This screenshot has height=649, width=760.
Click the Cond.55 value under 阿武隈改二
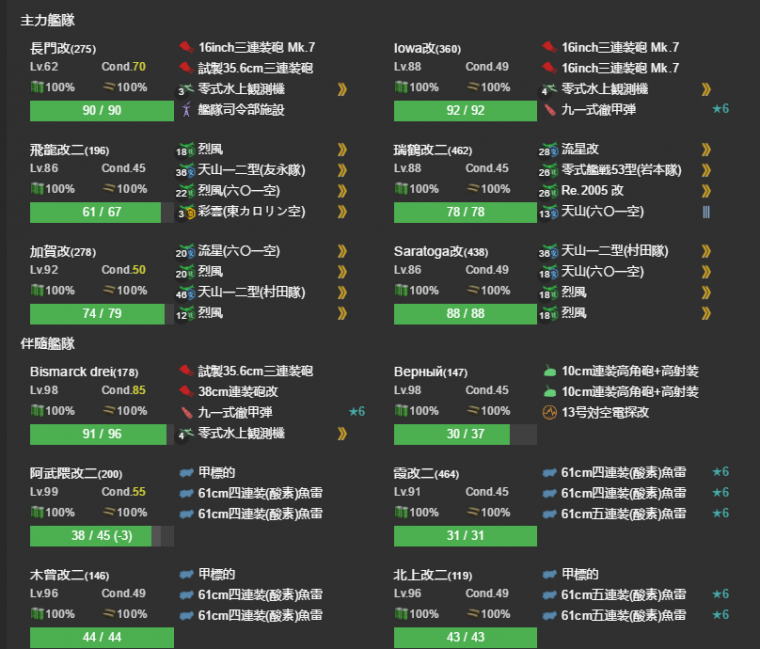click(x=124, y=492)
